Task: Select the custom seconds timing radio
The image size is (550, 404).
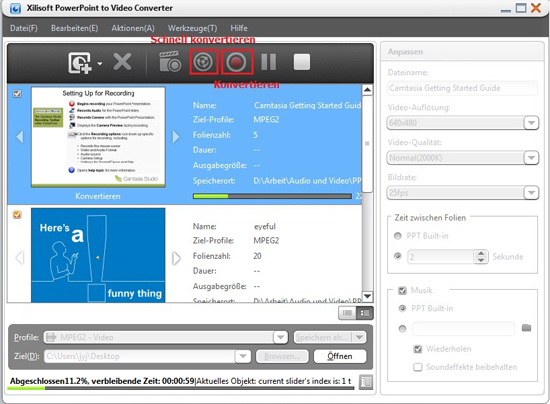Action: coord(397,256)
